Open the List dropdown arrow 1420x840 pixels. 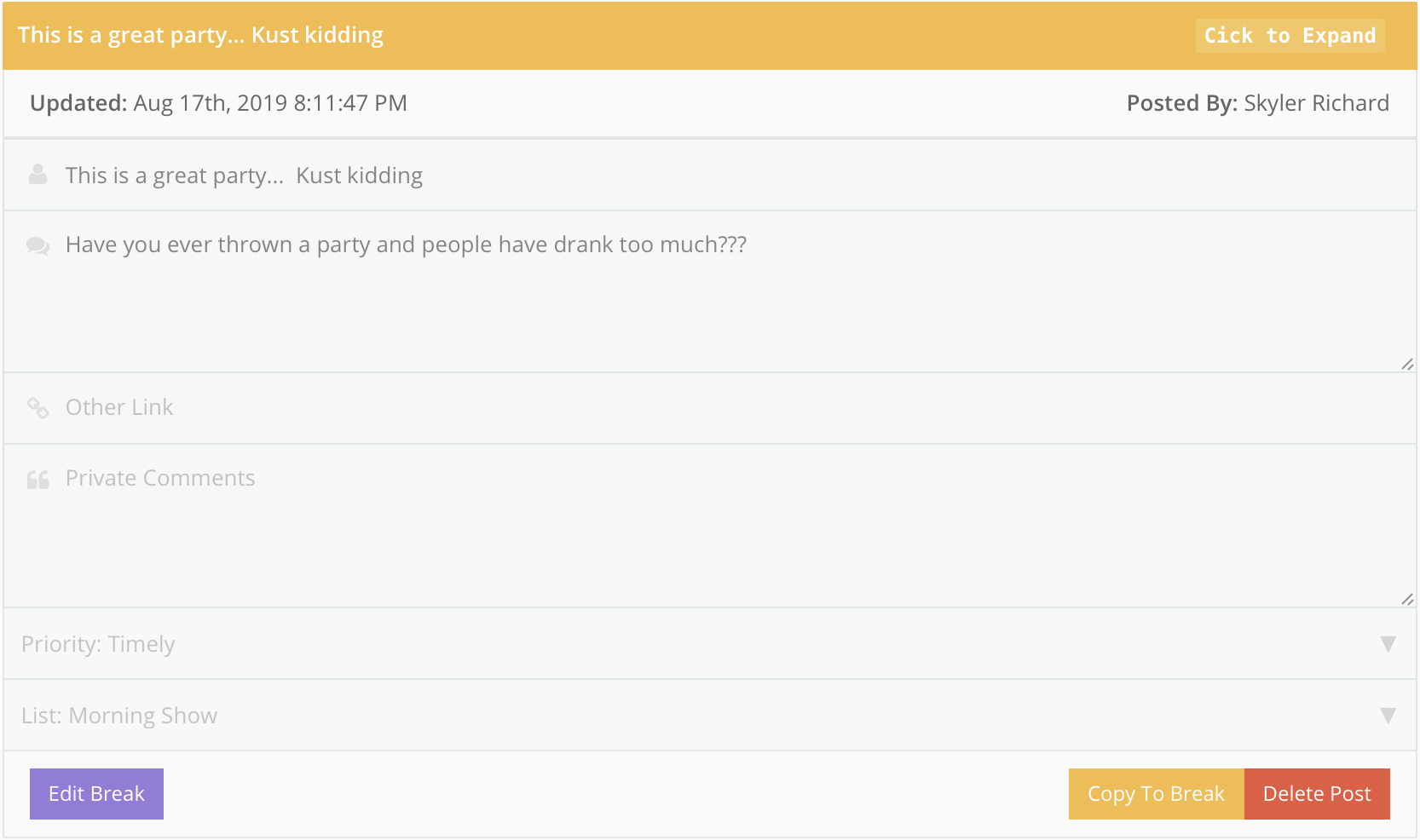pos(1388,716)
